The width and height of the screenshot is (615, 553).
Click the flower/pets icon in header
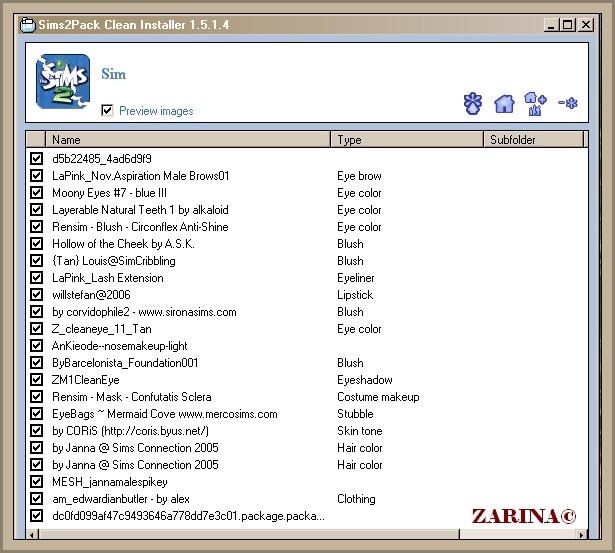473,104
